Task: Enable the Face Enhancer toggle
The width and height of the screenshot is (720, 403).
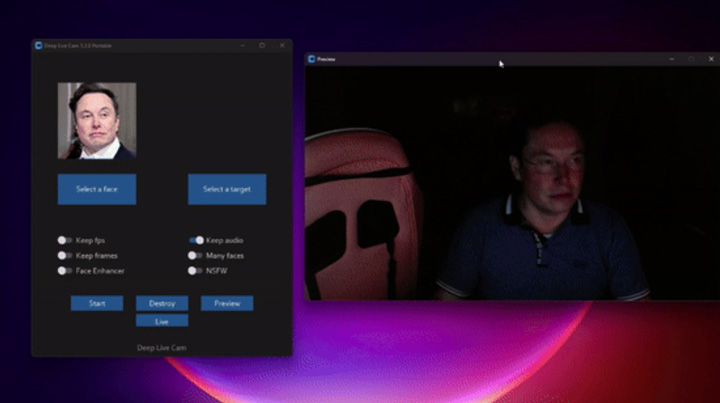Action: point(65,271)
